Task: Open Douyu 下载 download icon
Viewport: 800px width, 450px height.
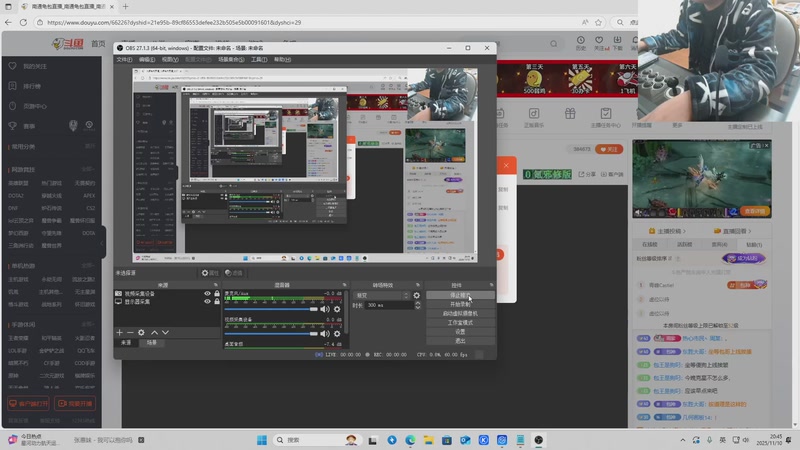Action: tap(617, 43)
